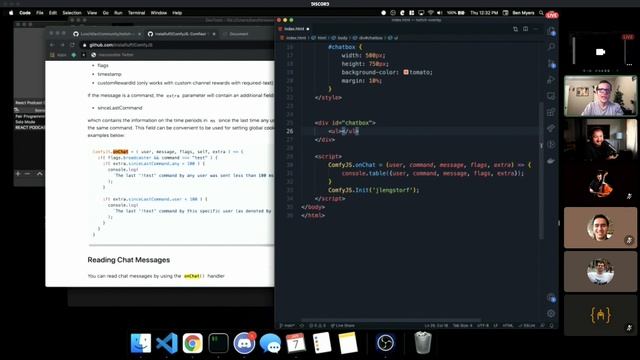Click the camera icon in Discord stream tile
The image size is (640, 360).
click(x=600, y=52)
